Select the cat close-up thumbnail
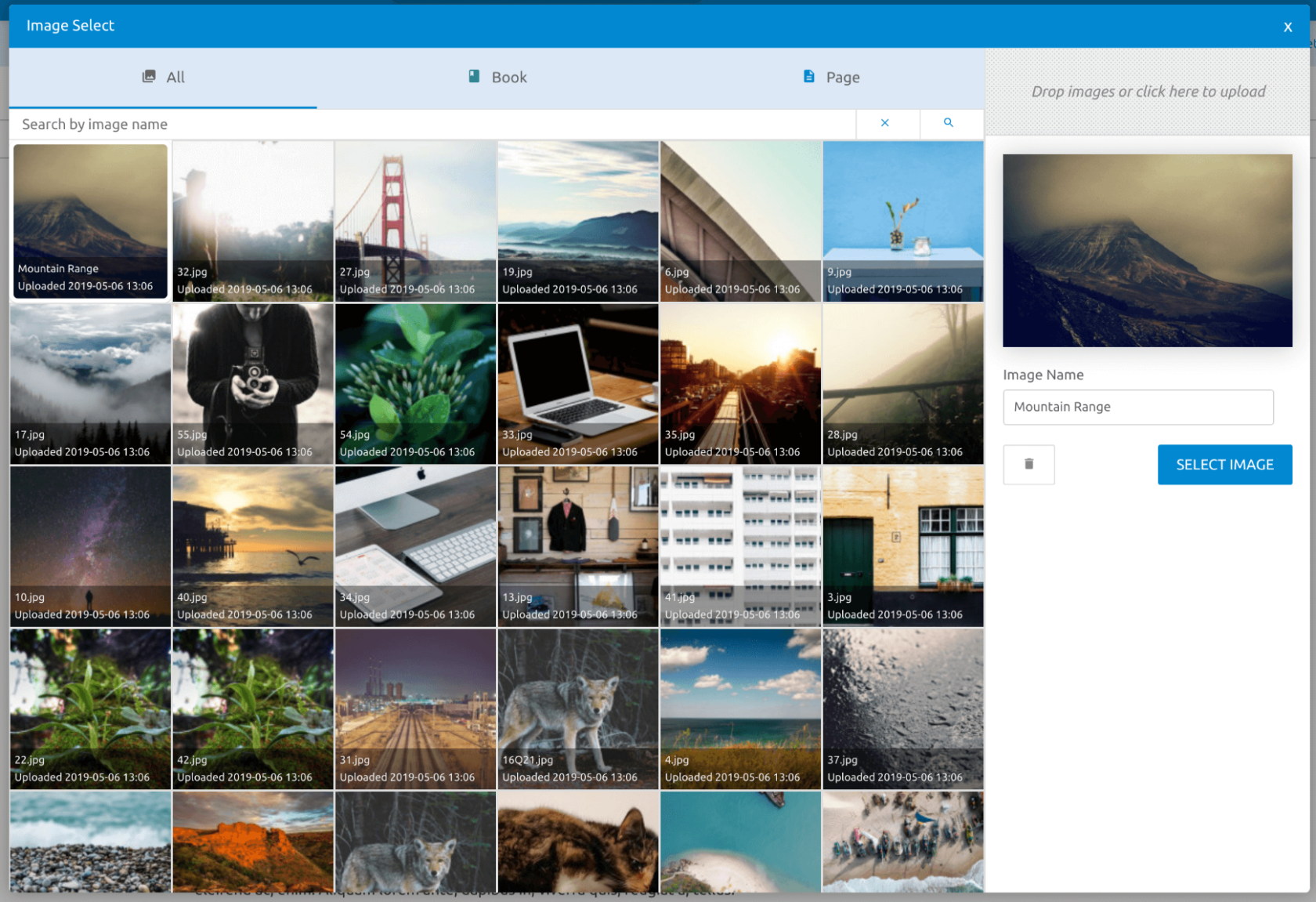Viewport: 1316px width, 902px height. click(x=578, y=842)
